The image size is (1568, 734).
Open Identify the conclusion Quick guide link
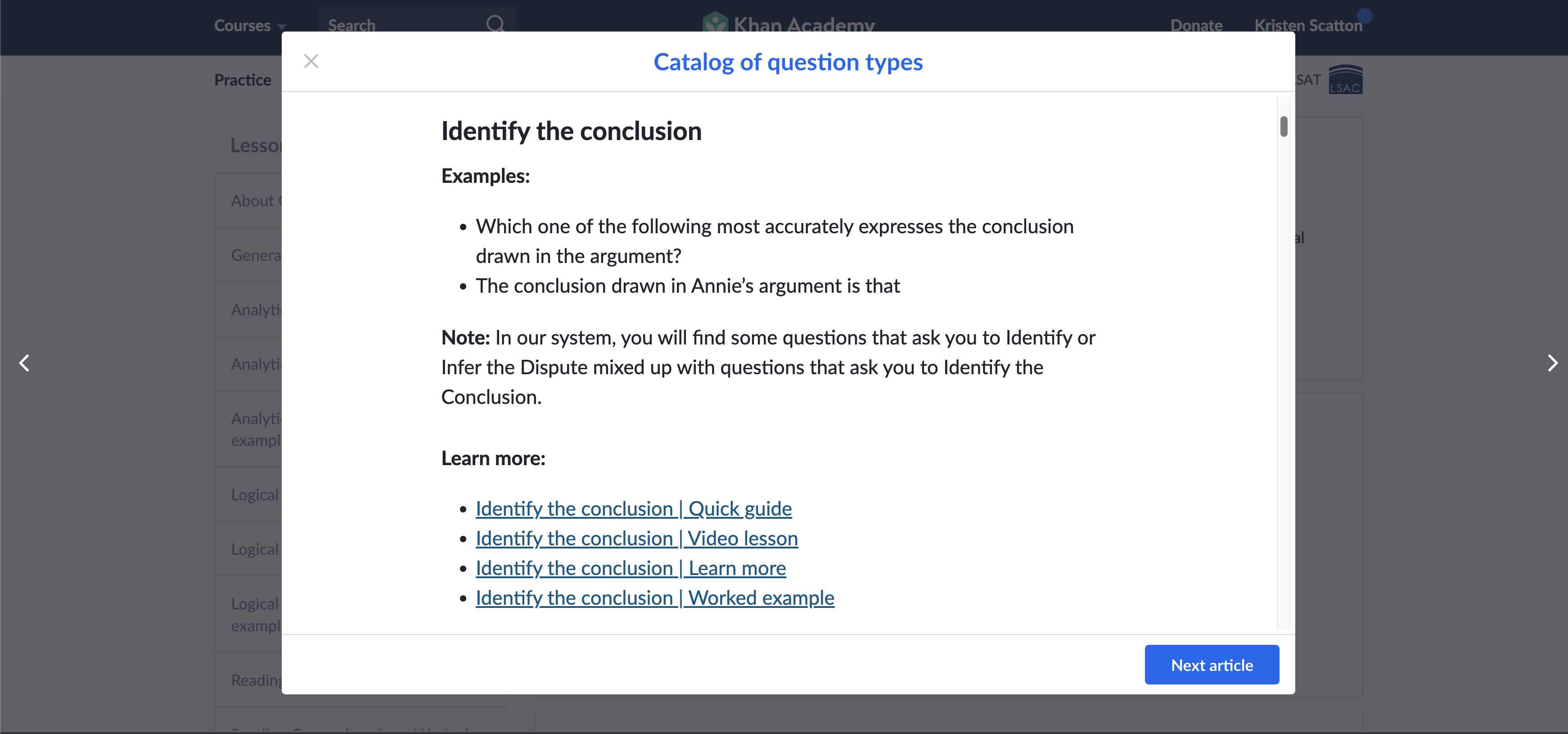[633, 509]
